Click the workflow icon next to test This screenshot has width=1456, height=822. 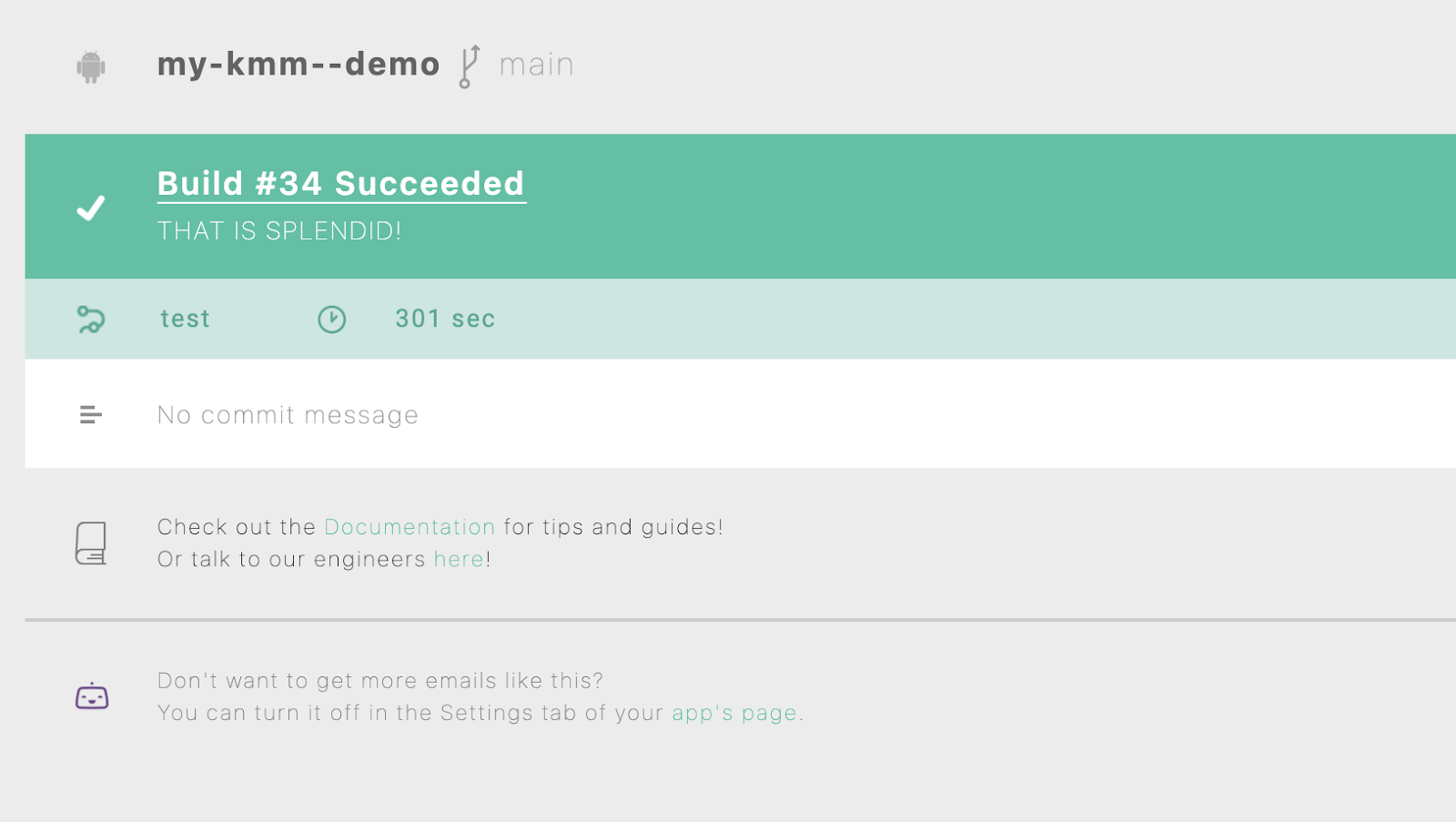[x=91, y=320]
